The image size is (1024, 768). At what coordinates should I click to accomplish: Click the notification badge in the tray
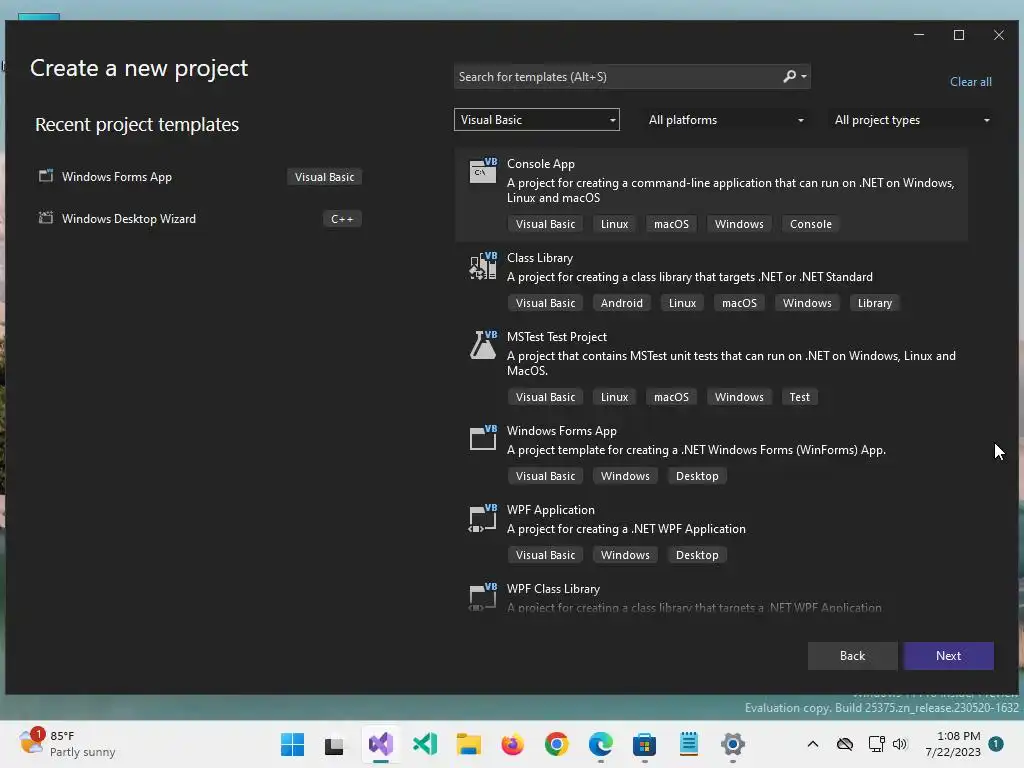click(996, 744)
